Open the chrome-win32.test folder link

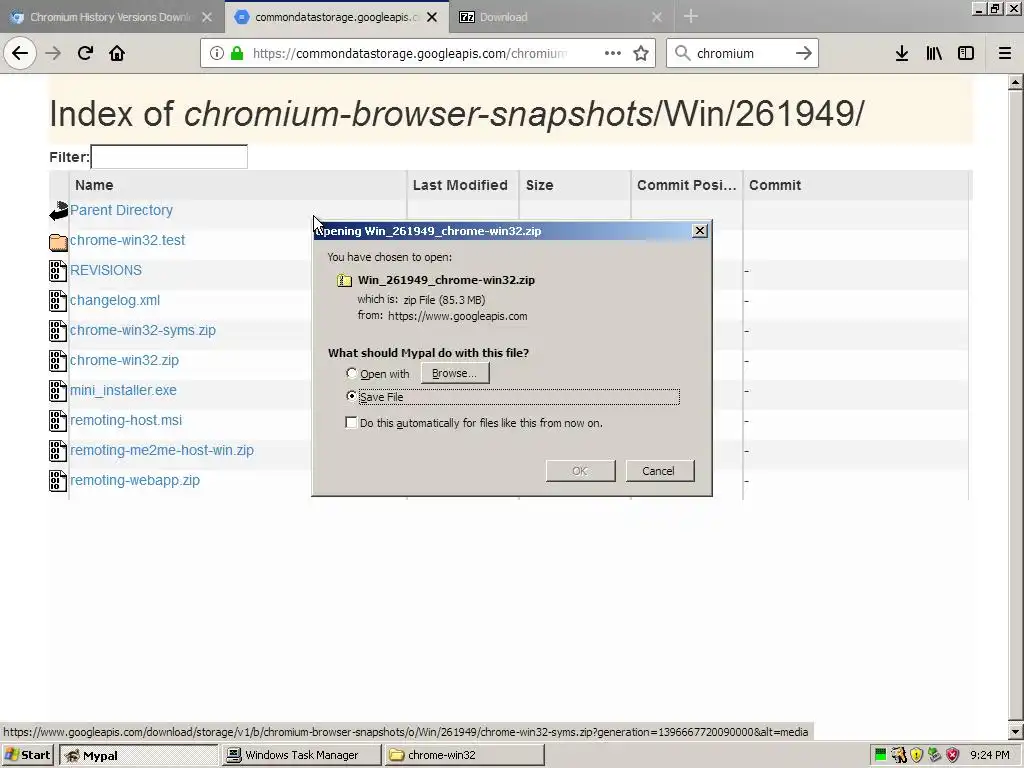(127, 240)
